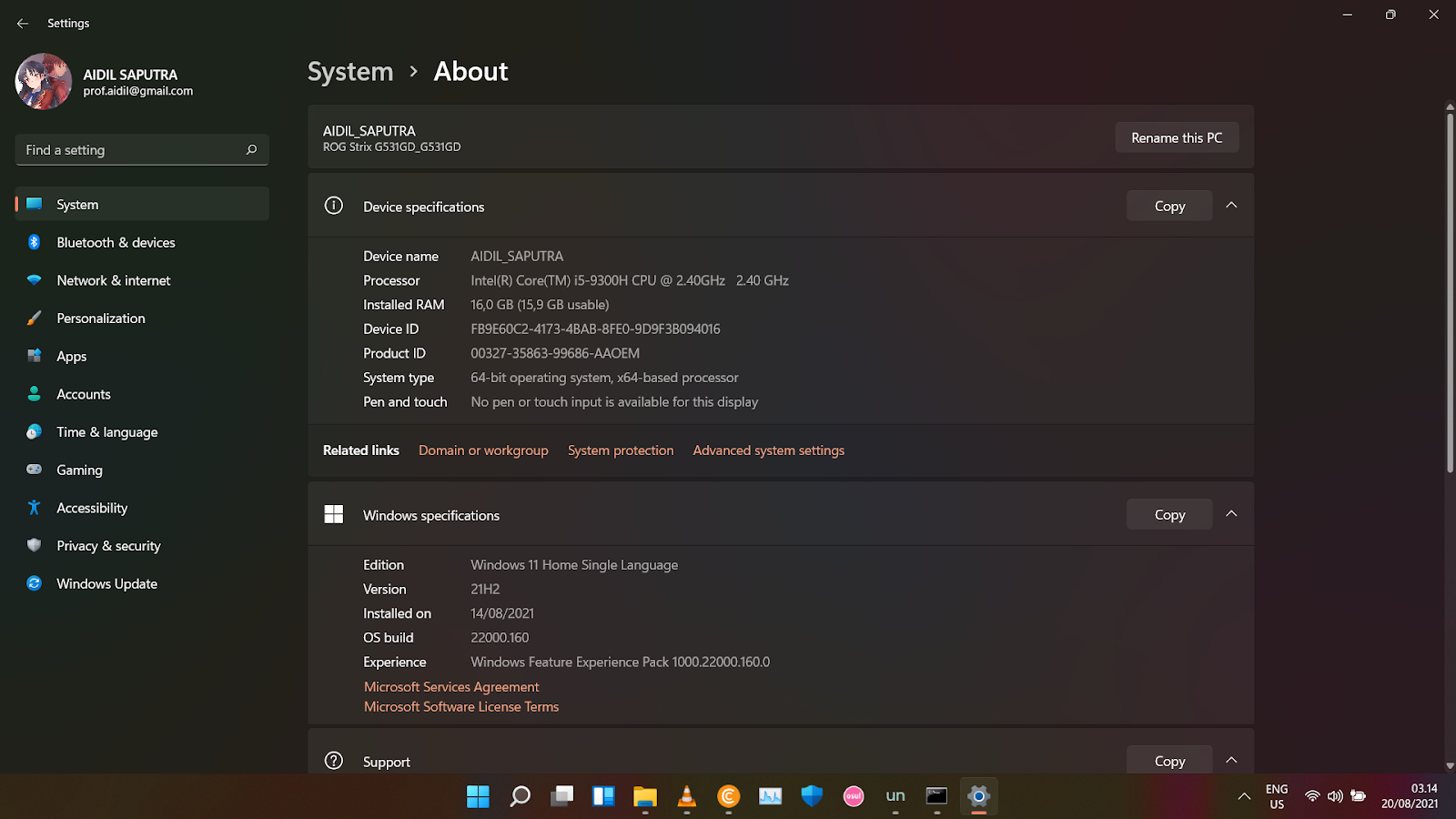Collapse the Device specifications section
1456x819 pixels.
tap(1231, 206)
